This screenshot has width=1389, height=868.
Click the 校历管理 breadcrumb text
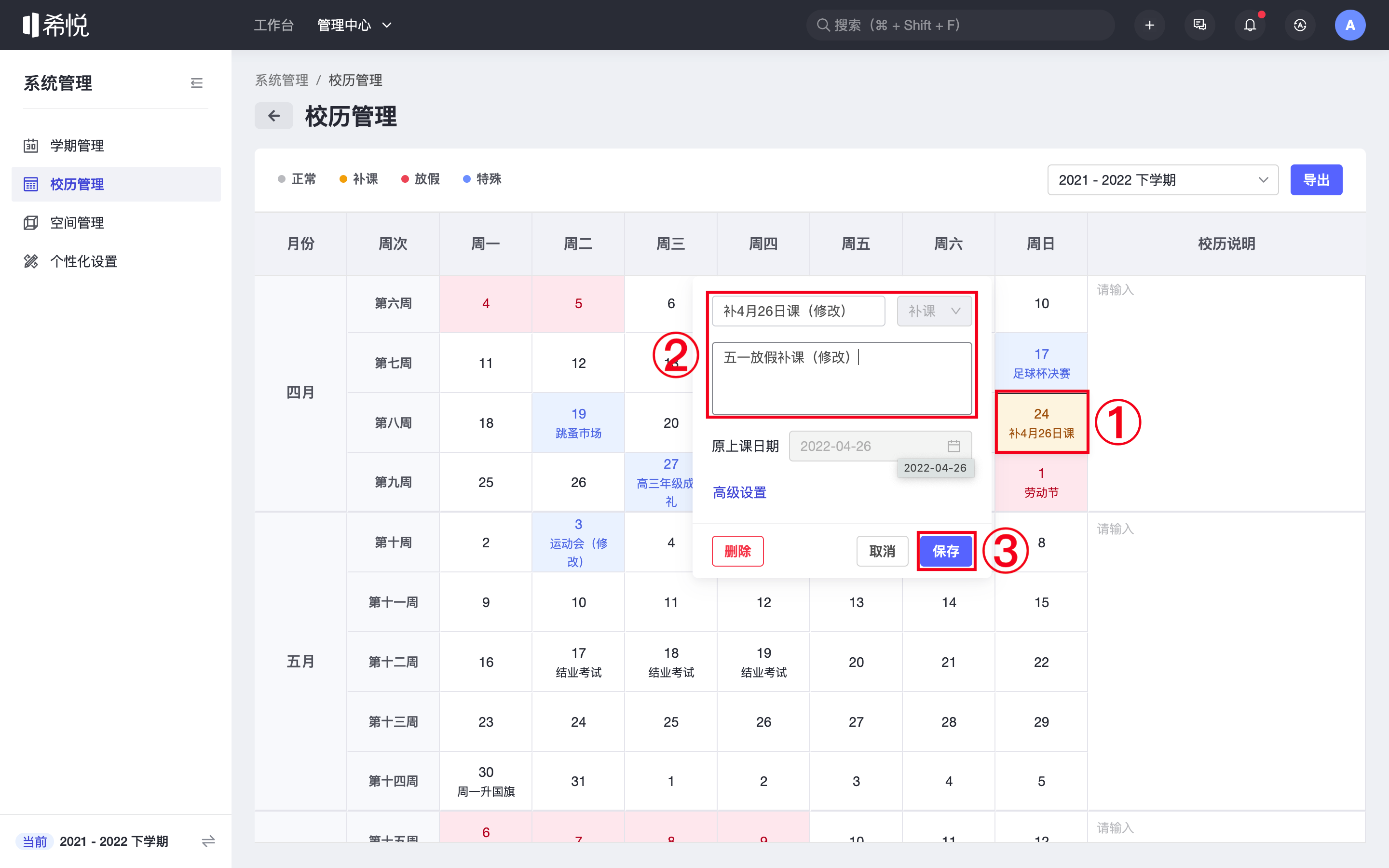pos(355,80)
